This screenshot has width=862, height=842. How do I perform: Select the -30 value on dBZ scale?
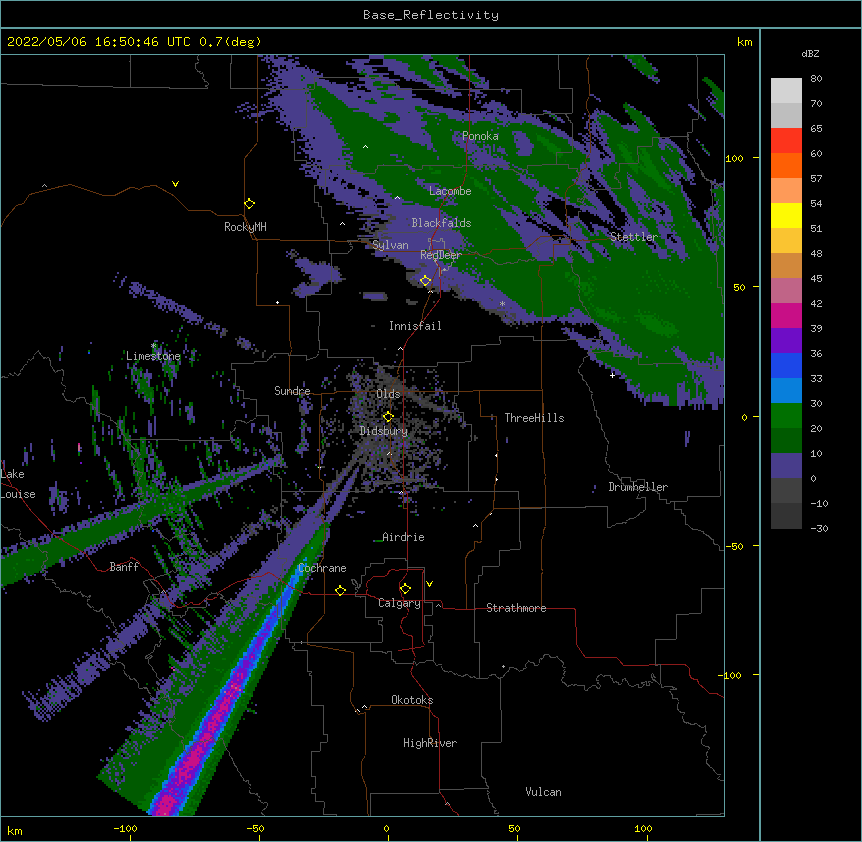click(819, 528)
